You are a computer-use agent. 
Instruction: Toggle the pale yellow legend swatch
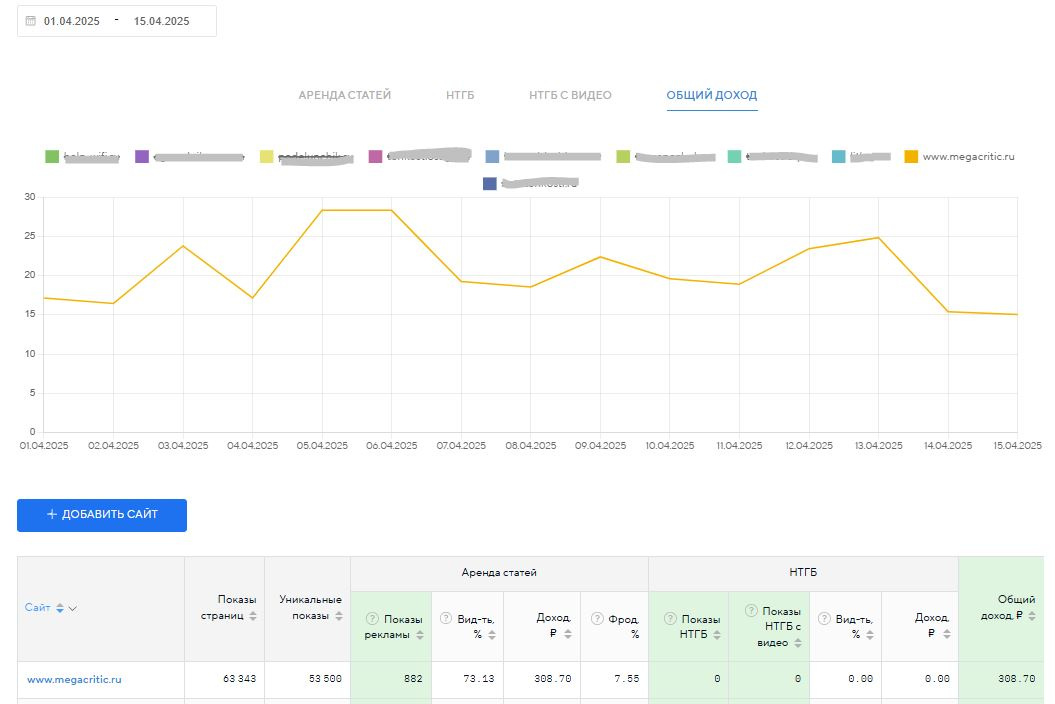tap(266, 156)
